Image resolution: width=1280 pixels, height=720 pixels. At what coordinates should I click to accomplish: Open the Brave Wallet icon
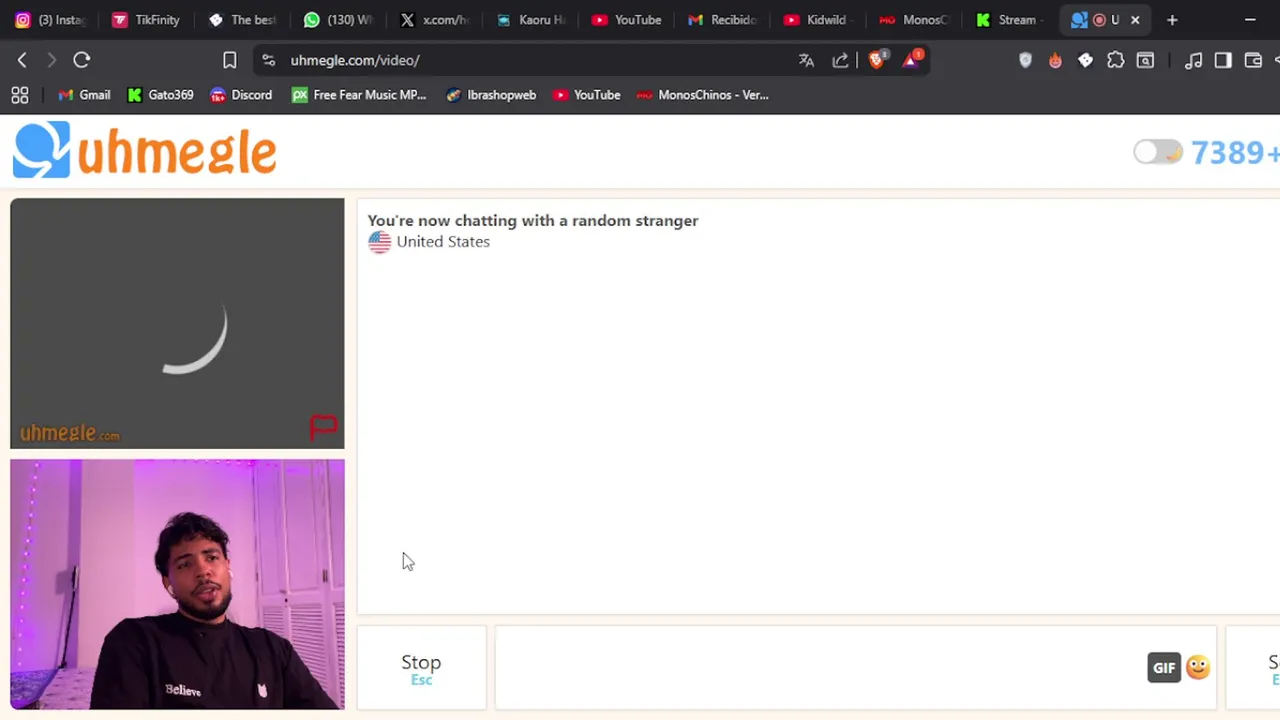click(1253, 60)
